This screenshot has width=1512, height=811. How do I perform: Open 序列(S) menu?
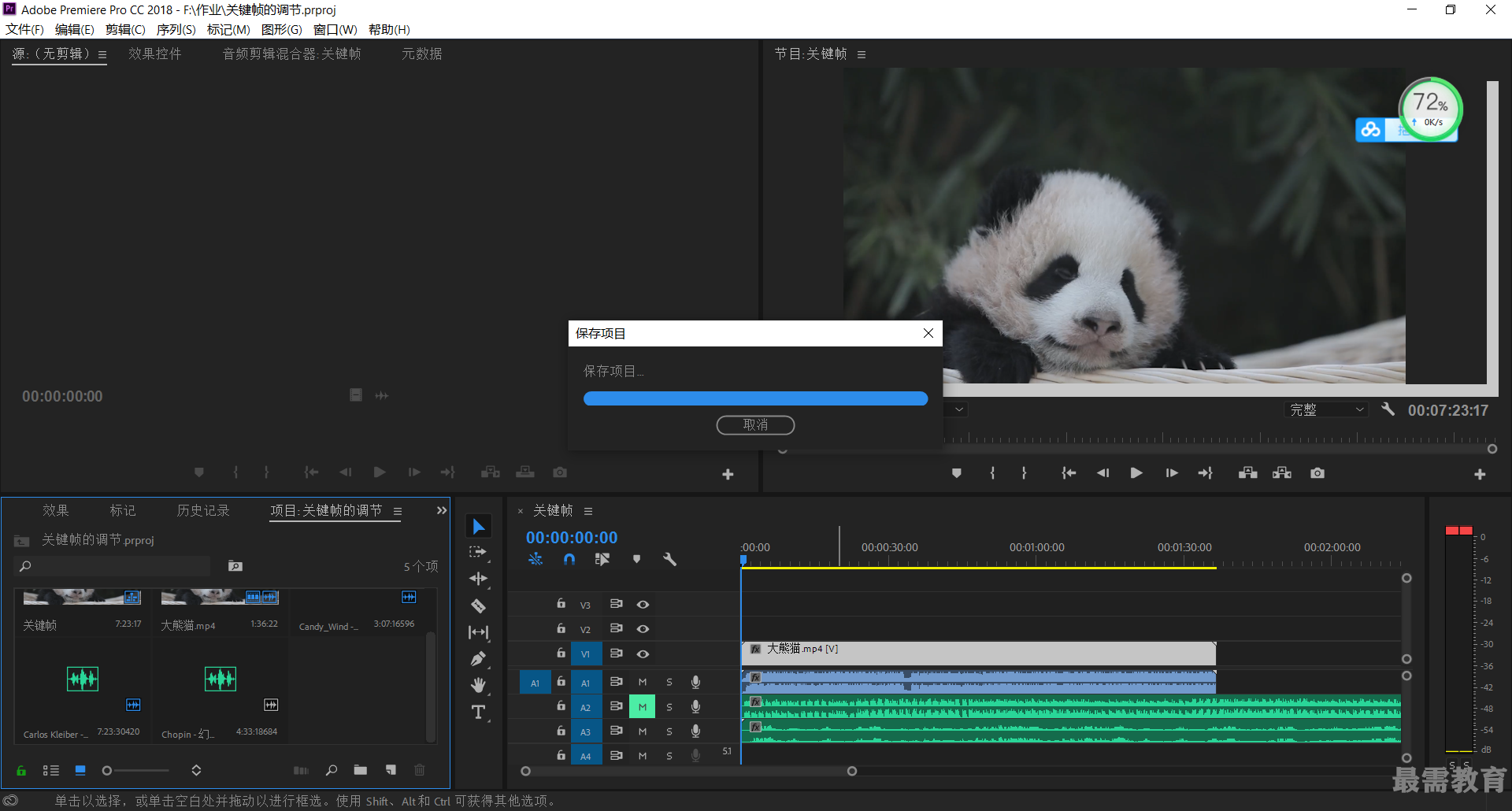(176, 29)
